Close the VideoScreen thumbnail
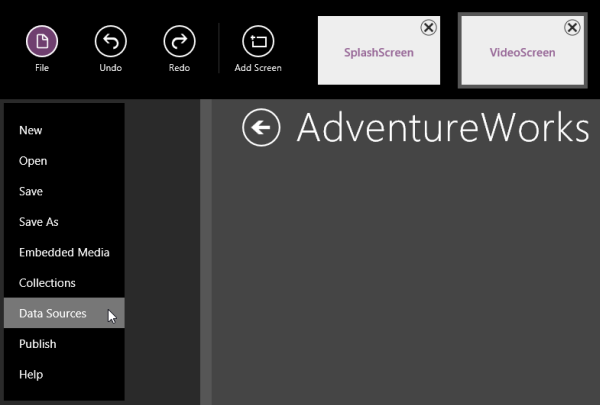 click(x=572, y=28)
